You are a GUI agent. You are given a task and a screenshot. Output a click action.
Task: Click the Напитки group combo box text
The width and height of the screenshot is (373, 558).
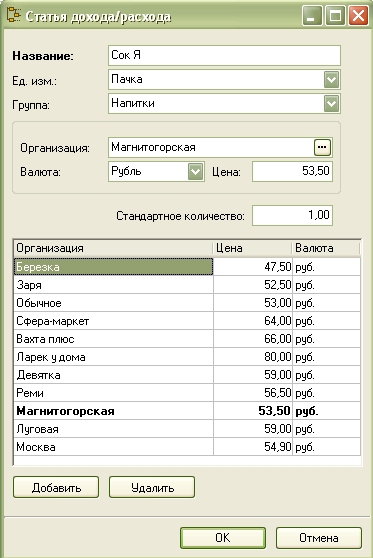(x=133, y=103)
